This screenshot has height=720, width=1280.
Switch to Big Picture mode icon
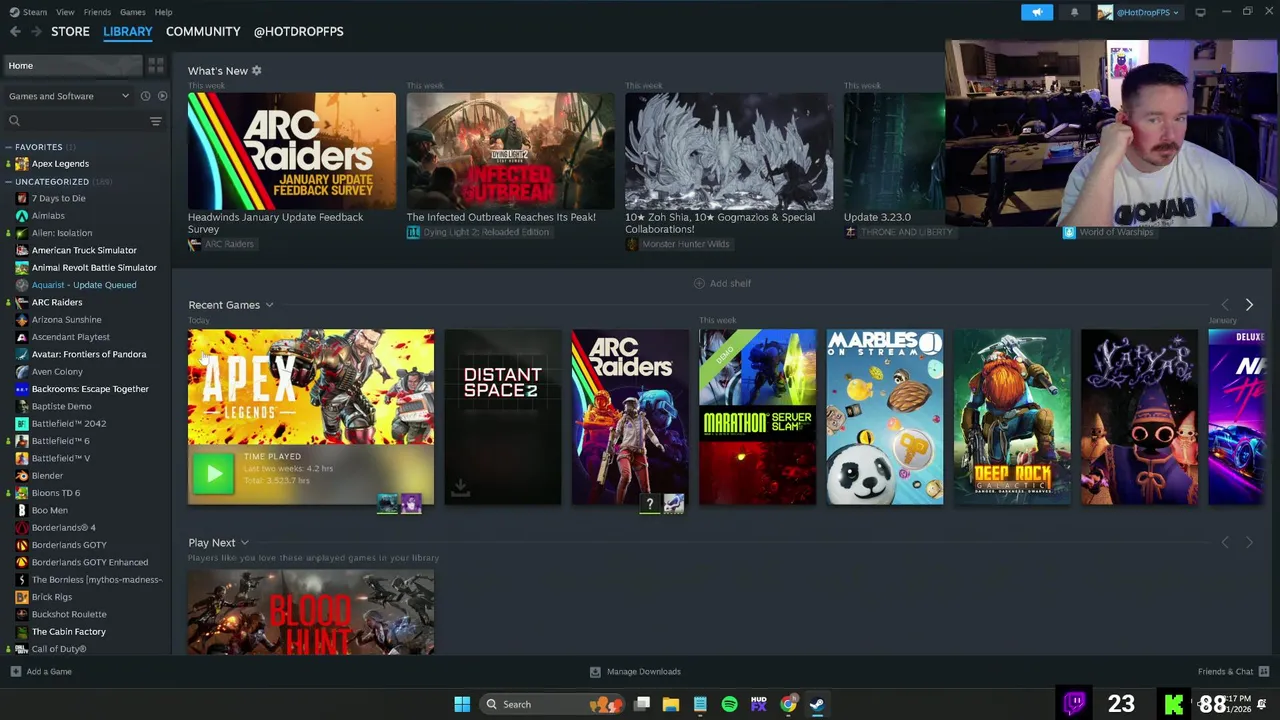tap(1200, 12)
